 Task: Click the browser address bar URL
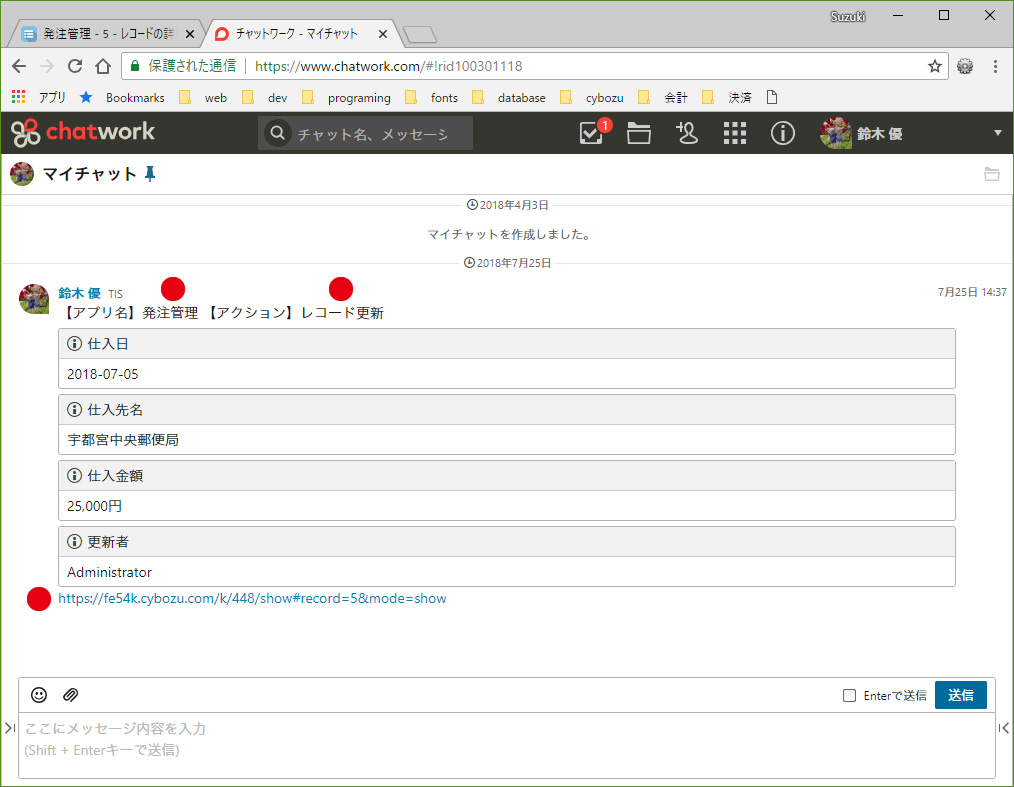click(x=389, y=66)
